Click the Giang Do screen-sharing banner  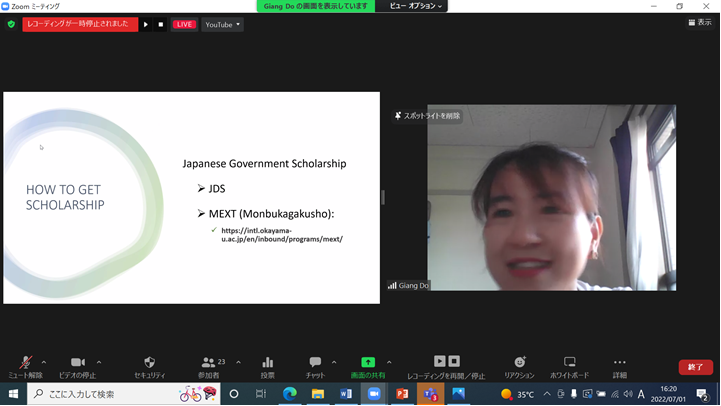pyautogui.click(x=315, y=6)
